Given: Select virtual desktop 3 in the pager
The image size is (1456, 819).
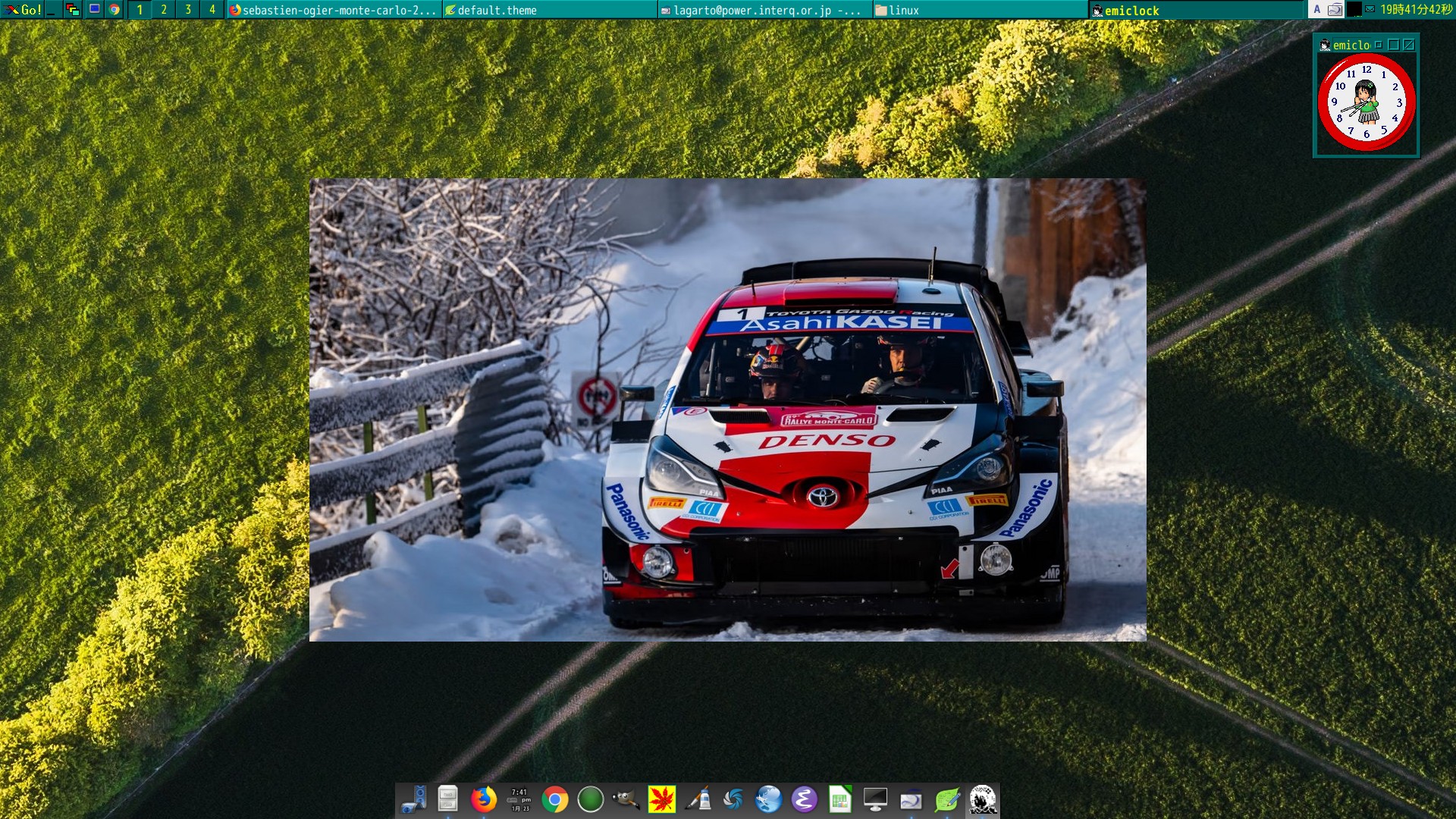Looking at the screenshot, I should [x=187, y=11].
